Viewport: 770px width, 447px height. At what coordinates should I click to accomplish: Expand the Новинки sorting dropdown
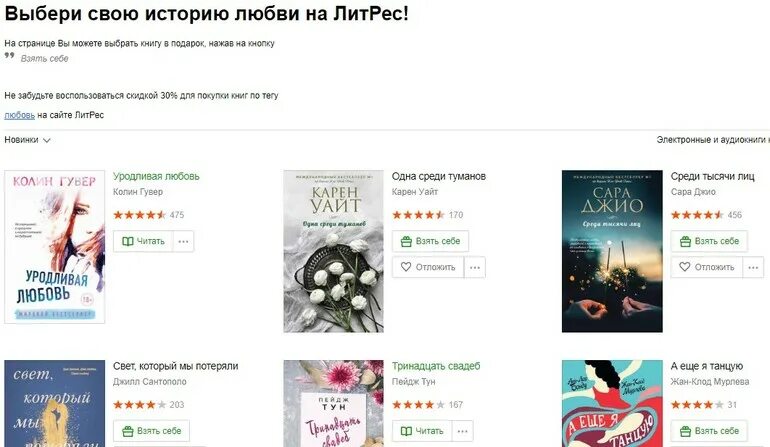pos(28,140)
